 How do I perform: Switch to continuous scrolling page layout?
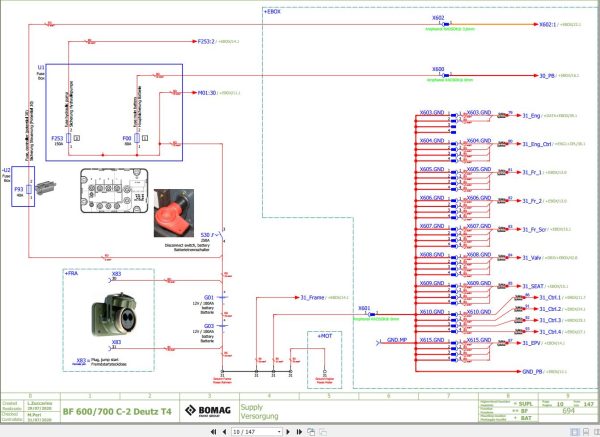(x=586, y=432)
